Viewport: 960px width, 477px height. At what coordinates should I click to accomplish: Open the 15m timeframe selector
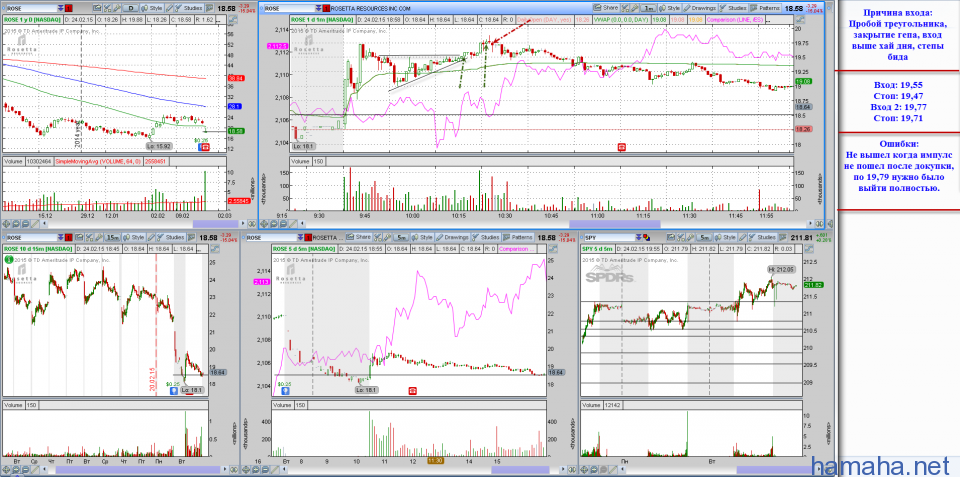113,237
